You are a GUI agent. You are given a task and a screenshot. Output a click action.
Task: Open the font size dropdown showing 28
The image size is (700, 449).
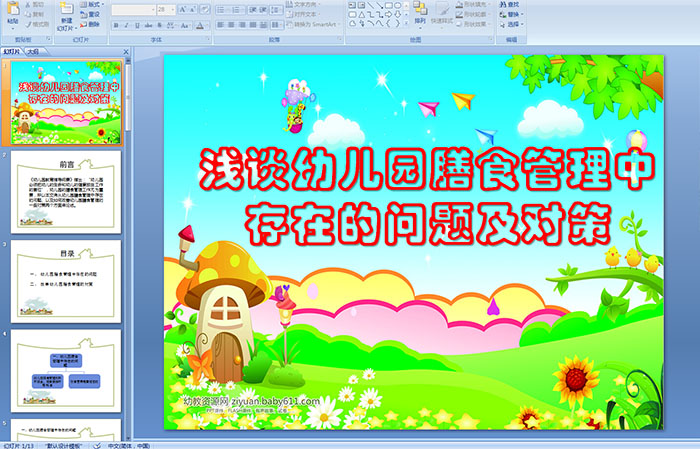tap(166, 10)
